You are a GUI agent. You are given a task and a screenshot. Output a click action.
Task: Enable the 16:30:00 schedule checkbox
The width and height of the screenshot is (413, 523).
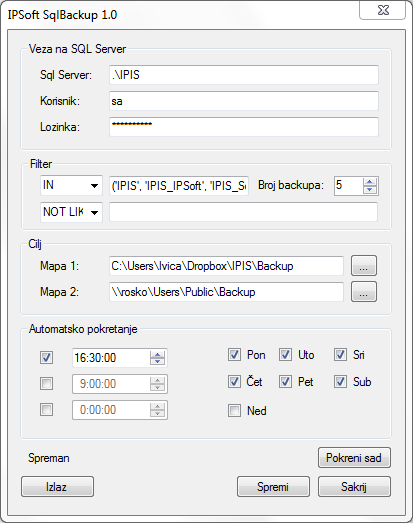coord(46,358)
